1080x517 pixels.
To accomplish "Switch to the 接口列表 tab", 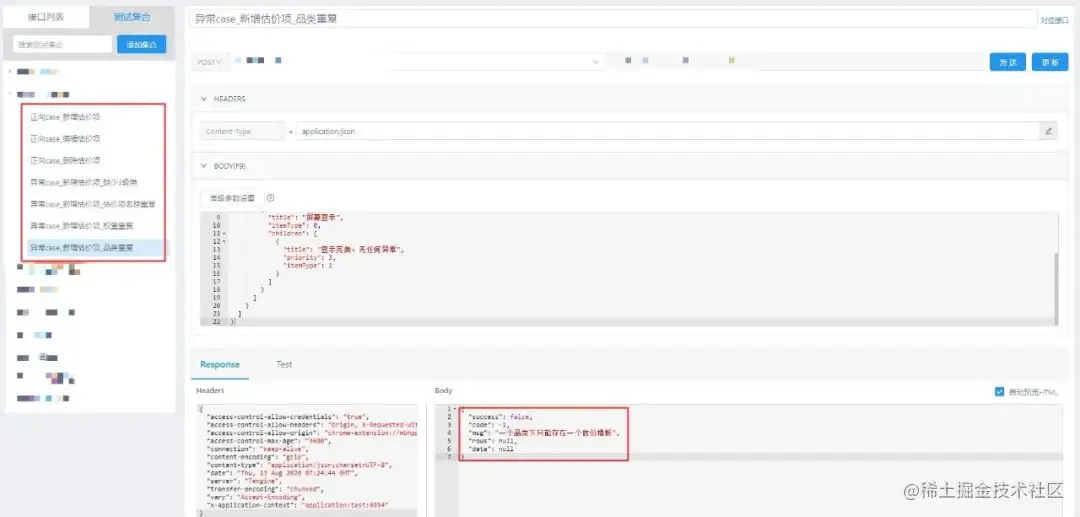I will point(46,17).
